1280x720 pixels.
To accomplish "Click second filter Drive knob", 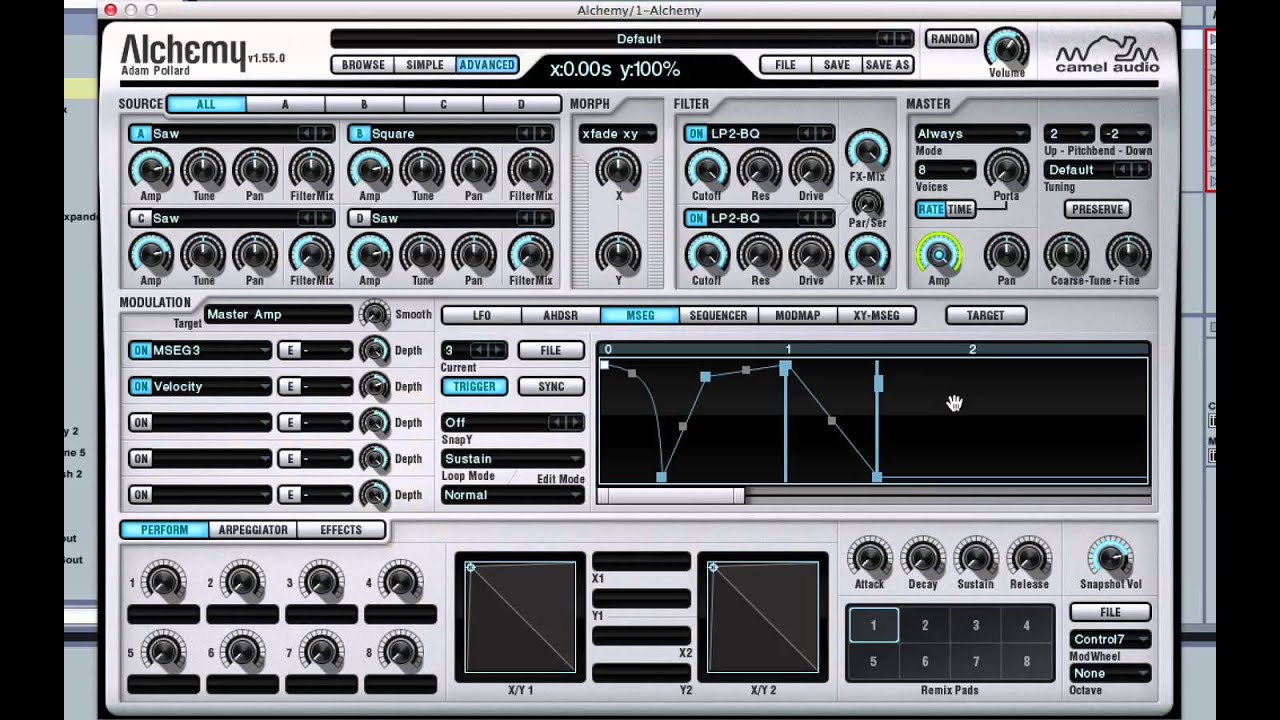I will (x=811, y=254).
